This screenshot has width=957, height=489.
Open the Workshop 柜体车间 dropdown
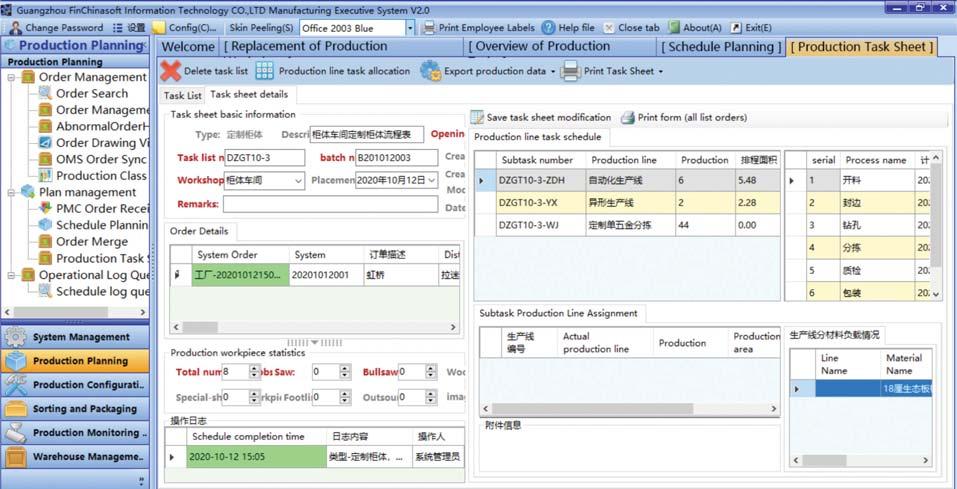(298, 181)
